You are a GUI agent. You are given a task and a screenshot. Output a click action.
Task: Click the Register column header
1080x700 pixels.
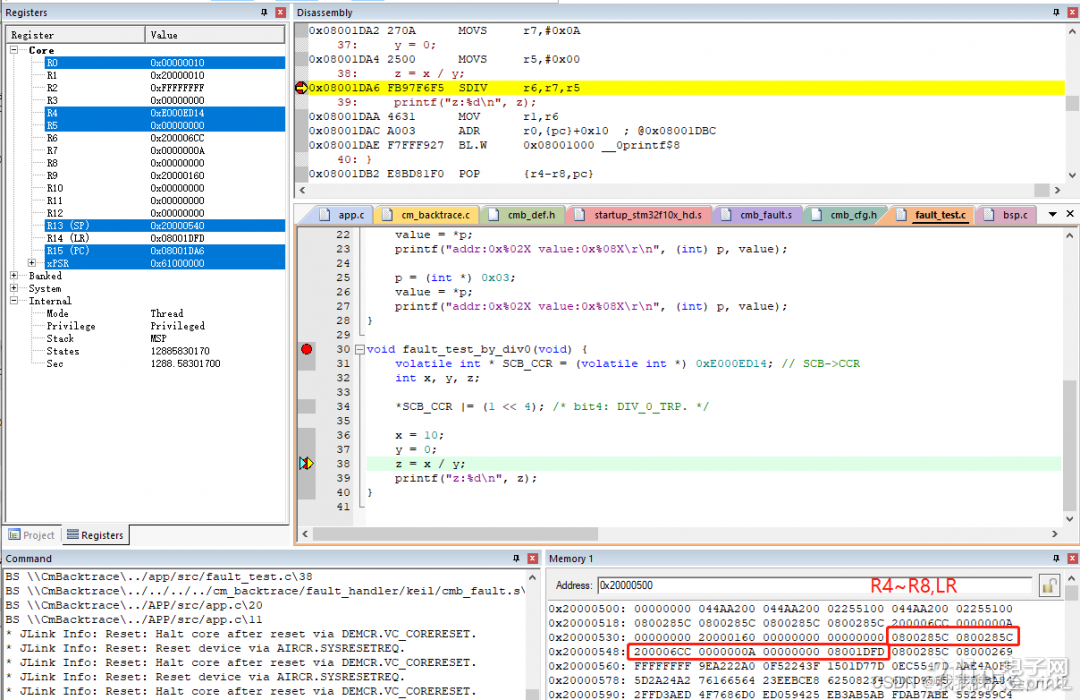pyautogui.click(x=76, y=34)
